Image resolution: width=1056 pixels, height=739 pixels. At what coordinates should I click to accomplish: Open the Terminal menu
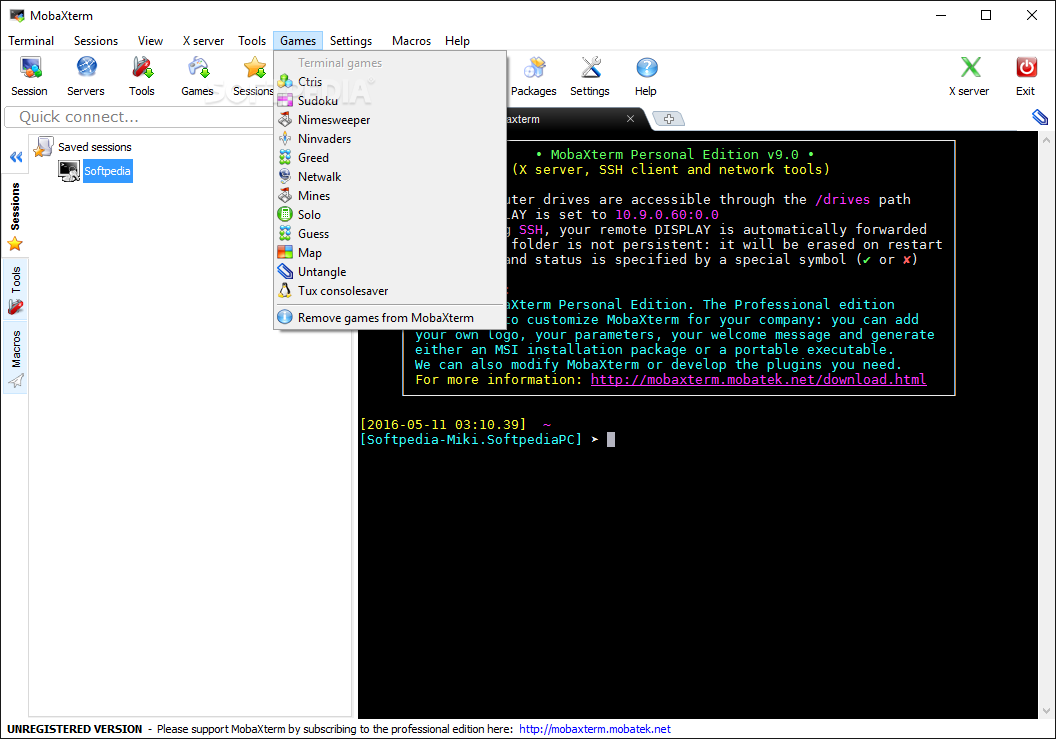coord(31,41)
